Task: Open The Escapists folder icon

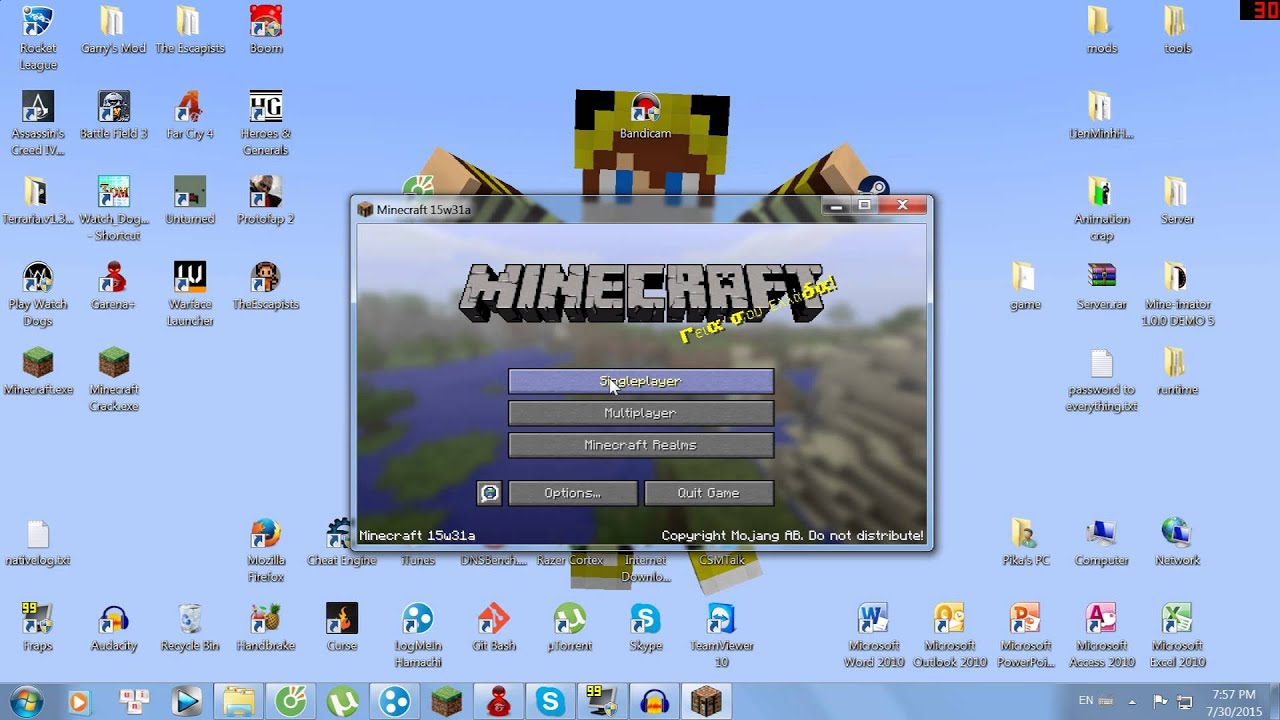Action: (190, 30)
